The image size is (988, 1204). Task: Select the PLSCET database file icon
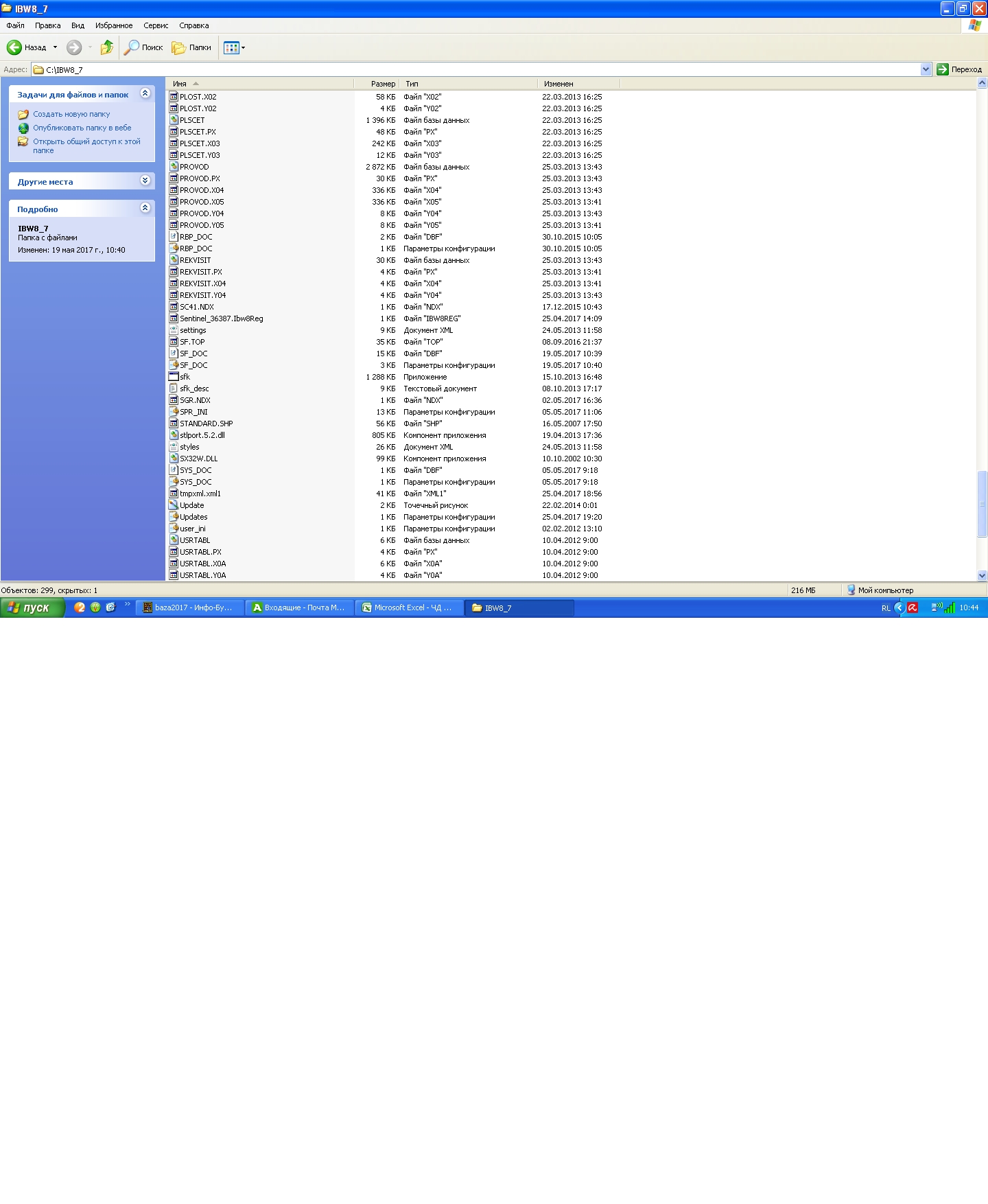(x=174, y=120)
